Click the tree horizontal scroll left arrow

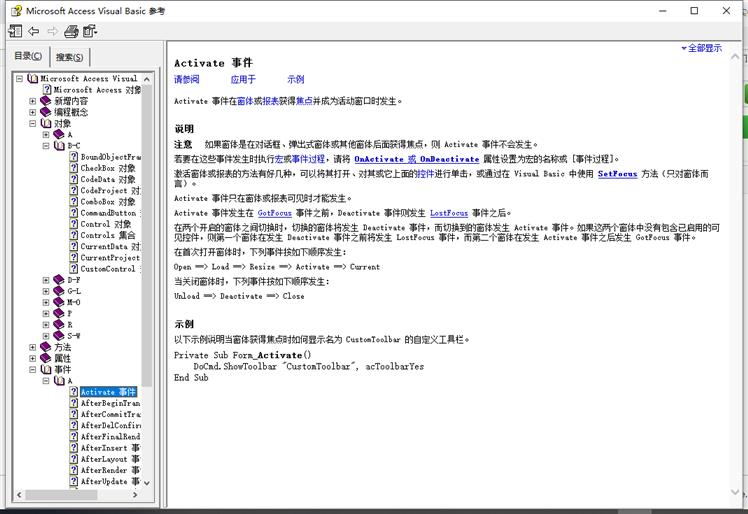point(19,495)
